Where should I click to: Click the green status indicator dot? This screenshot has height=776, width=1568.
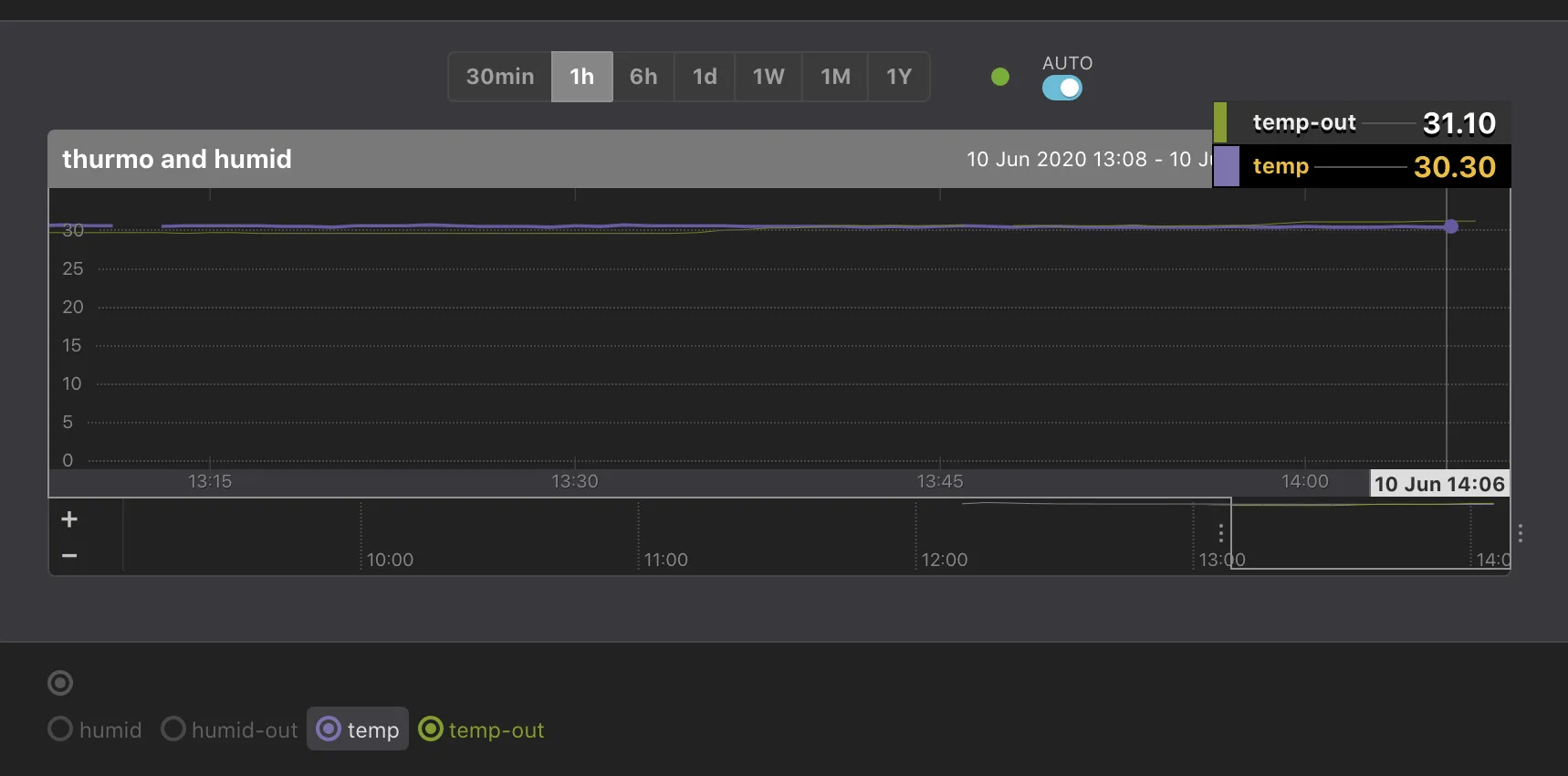[1000, 77]
